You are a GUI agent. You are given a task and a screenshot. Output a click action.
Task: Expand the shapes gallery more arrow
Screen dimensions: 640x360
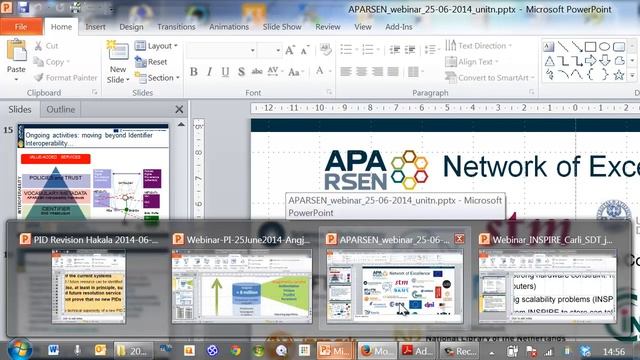coord(632,76)
